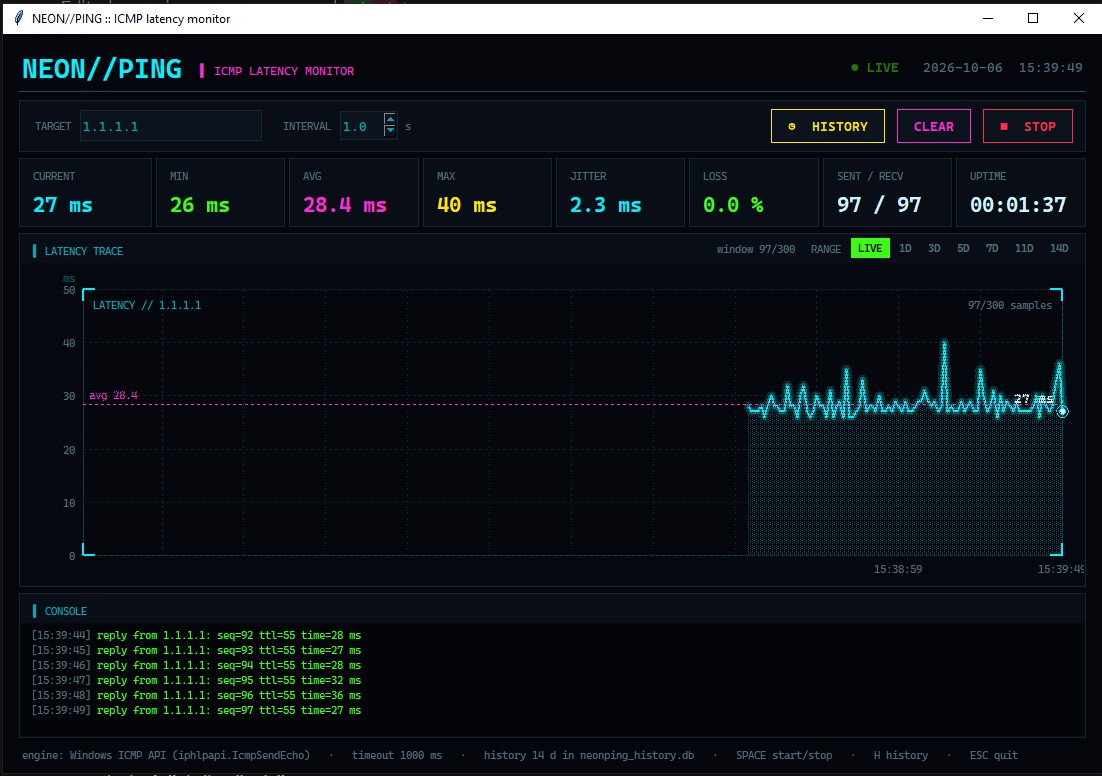Click the 15:38:59 time axis label
Image resolution: width=1102 pixels, height=776 pixels.
pyautogui.click(x=897, y=569)
